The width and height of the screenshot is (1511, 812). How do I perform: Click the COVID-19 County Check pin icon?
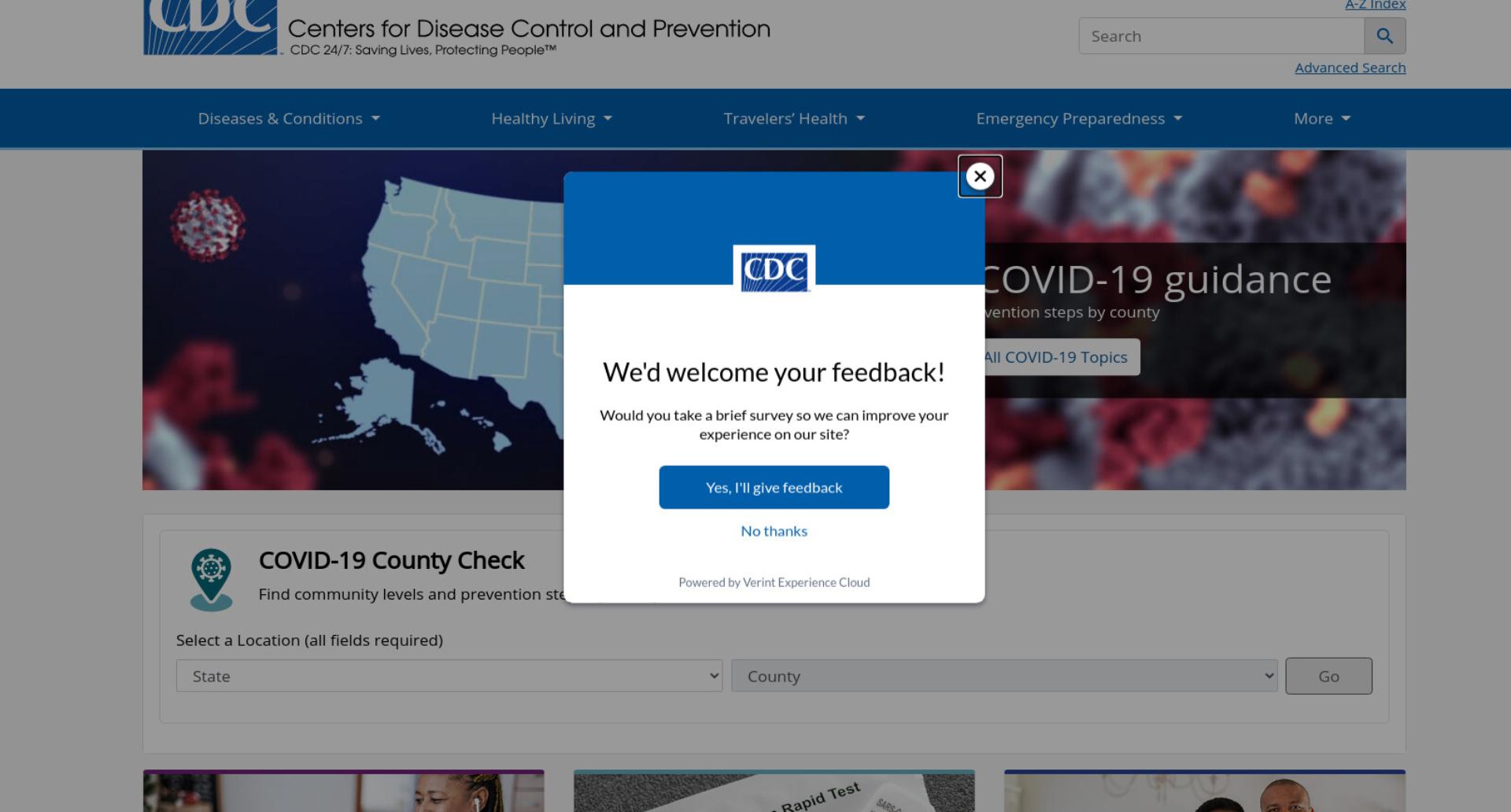pos(211,580)
